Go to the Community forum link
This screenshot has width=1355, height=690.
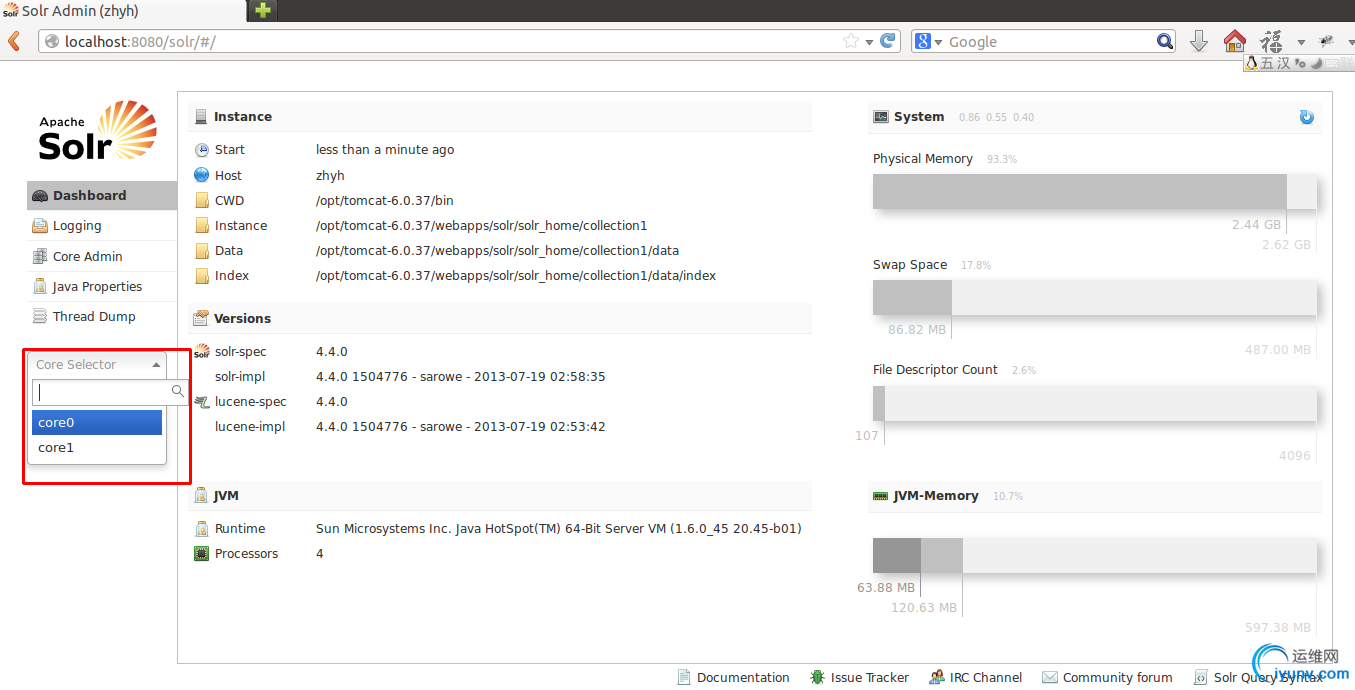(x=1108, y=677)
